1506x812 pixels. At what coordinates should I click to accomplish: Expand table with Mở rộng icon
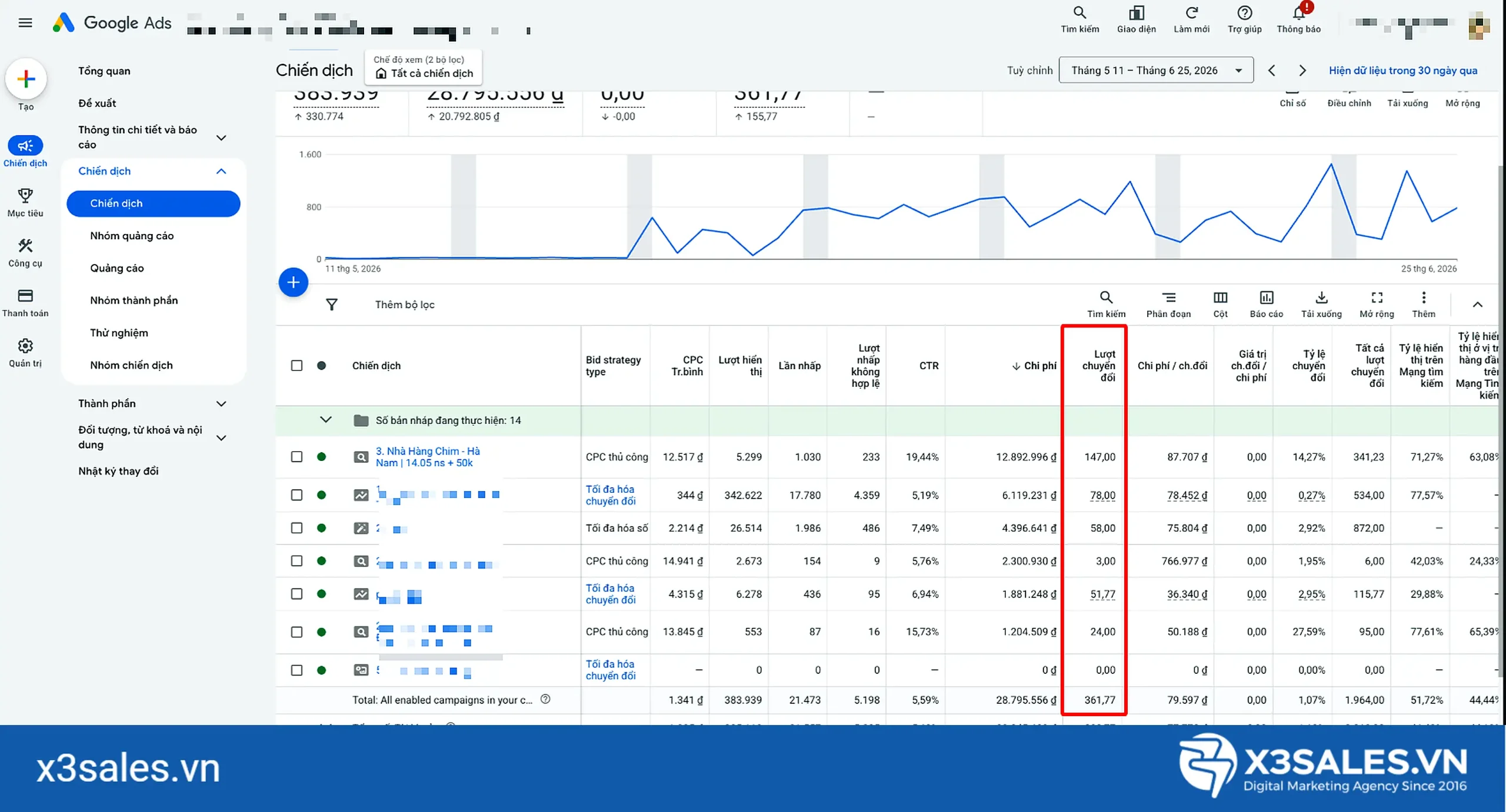[x=1377, y=304]
